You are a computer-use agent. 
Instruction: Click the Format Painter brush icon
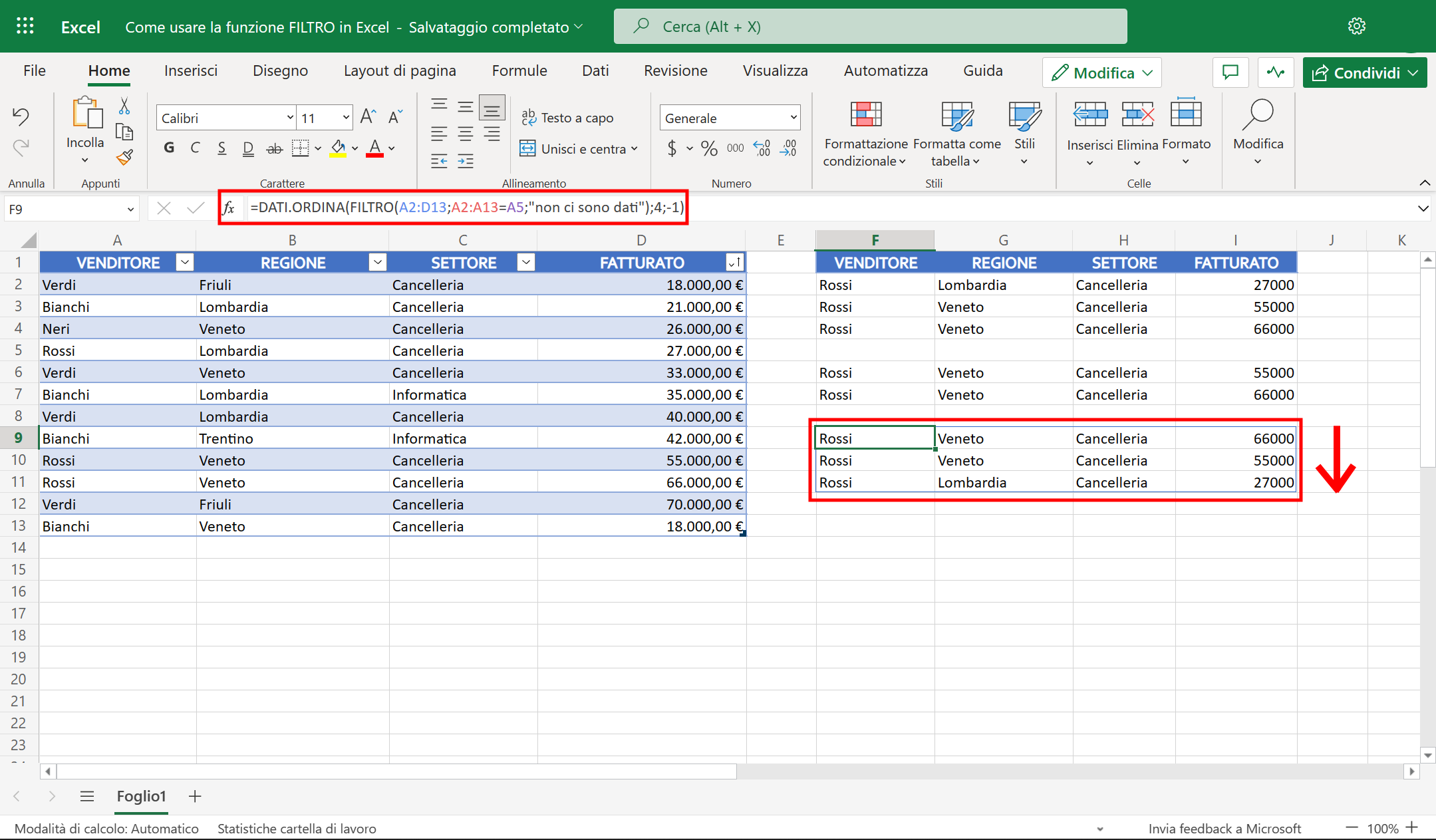coord(124,158)
